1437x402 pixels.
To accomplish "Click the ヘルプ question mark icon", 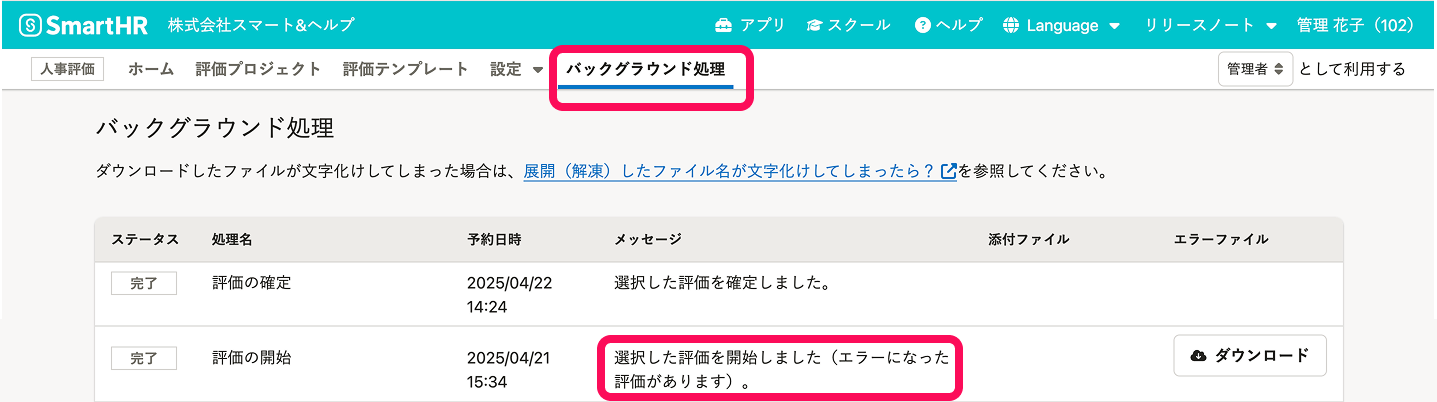I will tap(922, 25).
